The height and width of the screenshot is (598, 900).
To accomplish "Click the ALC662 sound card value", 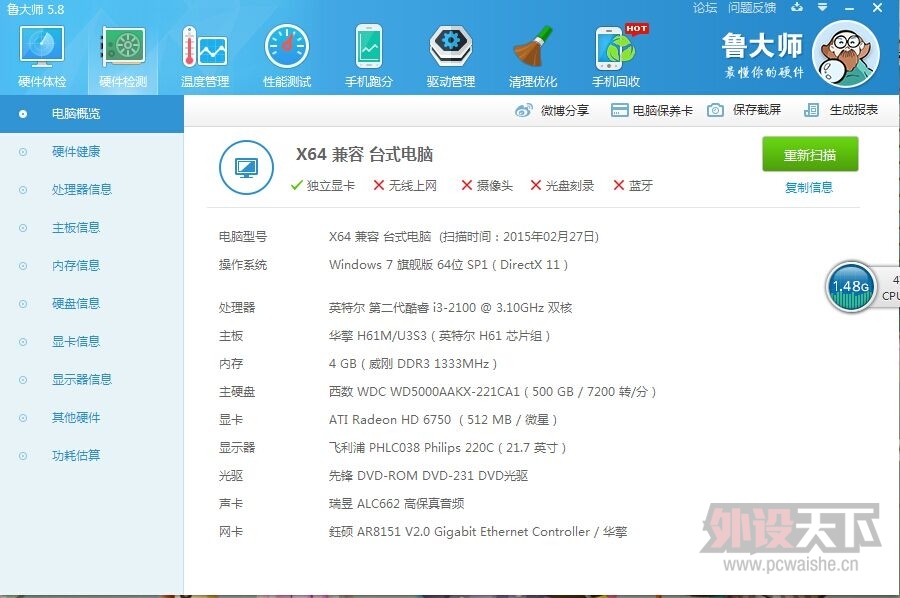I will point(396,504).
